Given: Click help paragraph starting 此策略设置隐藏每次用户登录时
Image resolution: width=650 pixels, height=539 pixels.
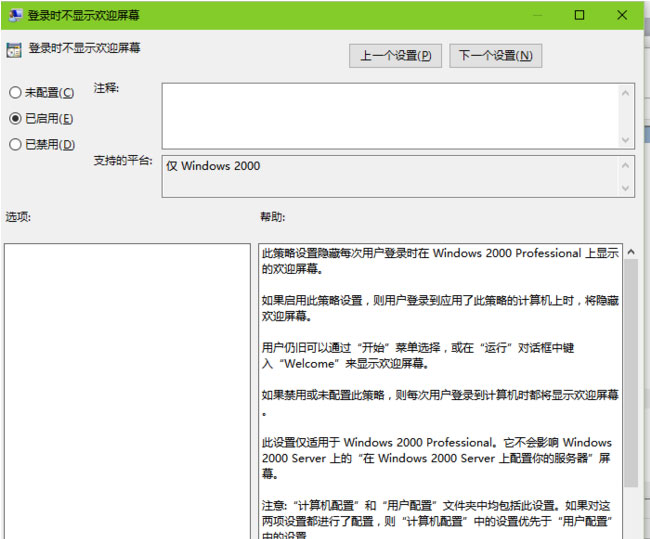Looking at the screenshot, I should [440, 261].
